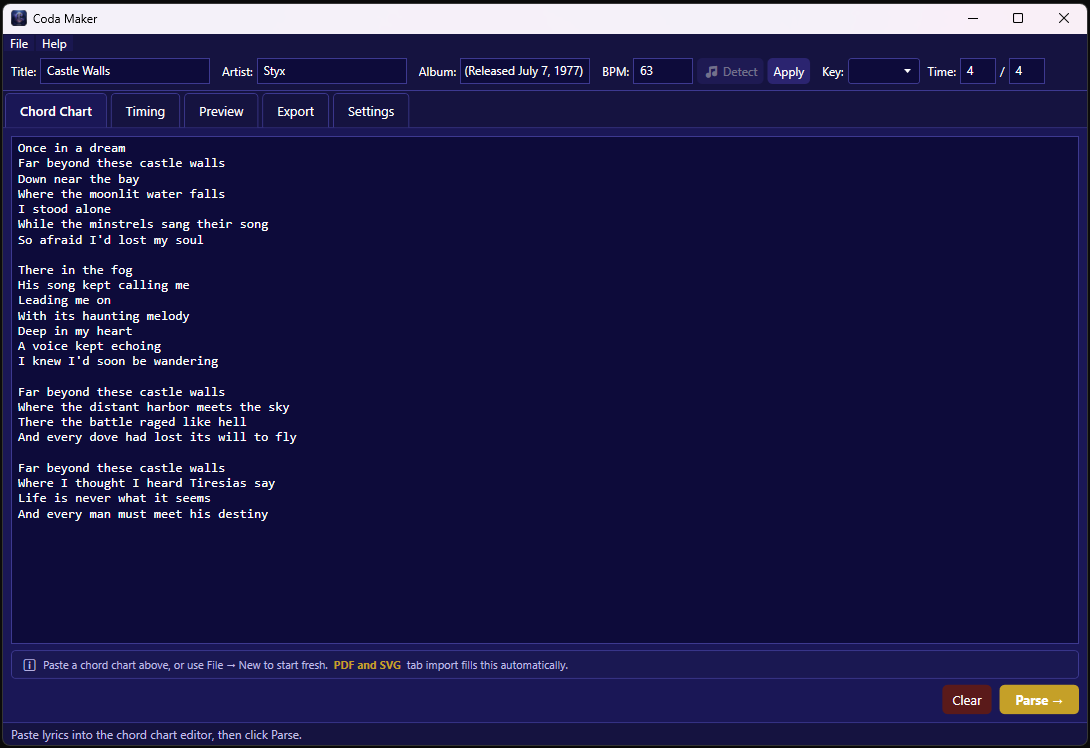Click the line "And every dove had lost its will to fly"
Screen dimensions: 1090x748
pyautogui.click(x=157, y=437)
